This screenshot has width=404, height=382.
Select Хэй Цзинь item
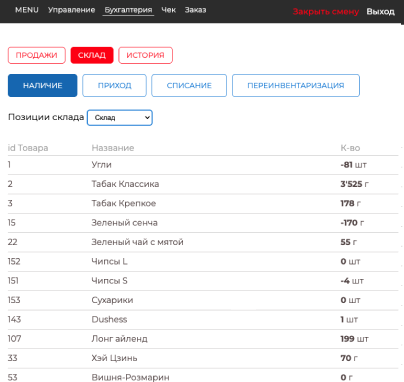[x=114, y=358]
